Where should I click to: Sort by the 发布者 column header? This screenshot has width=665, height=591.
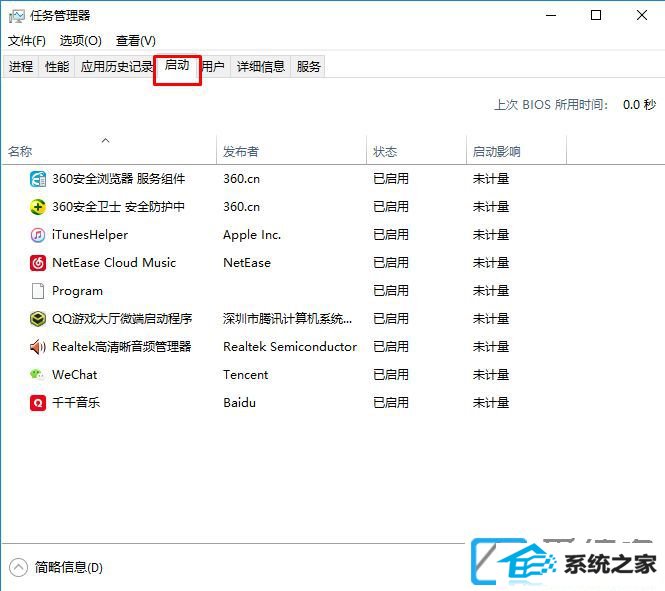tap(291, 151)
